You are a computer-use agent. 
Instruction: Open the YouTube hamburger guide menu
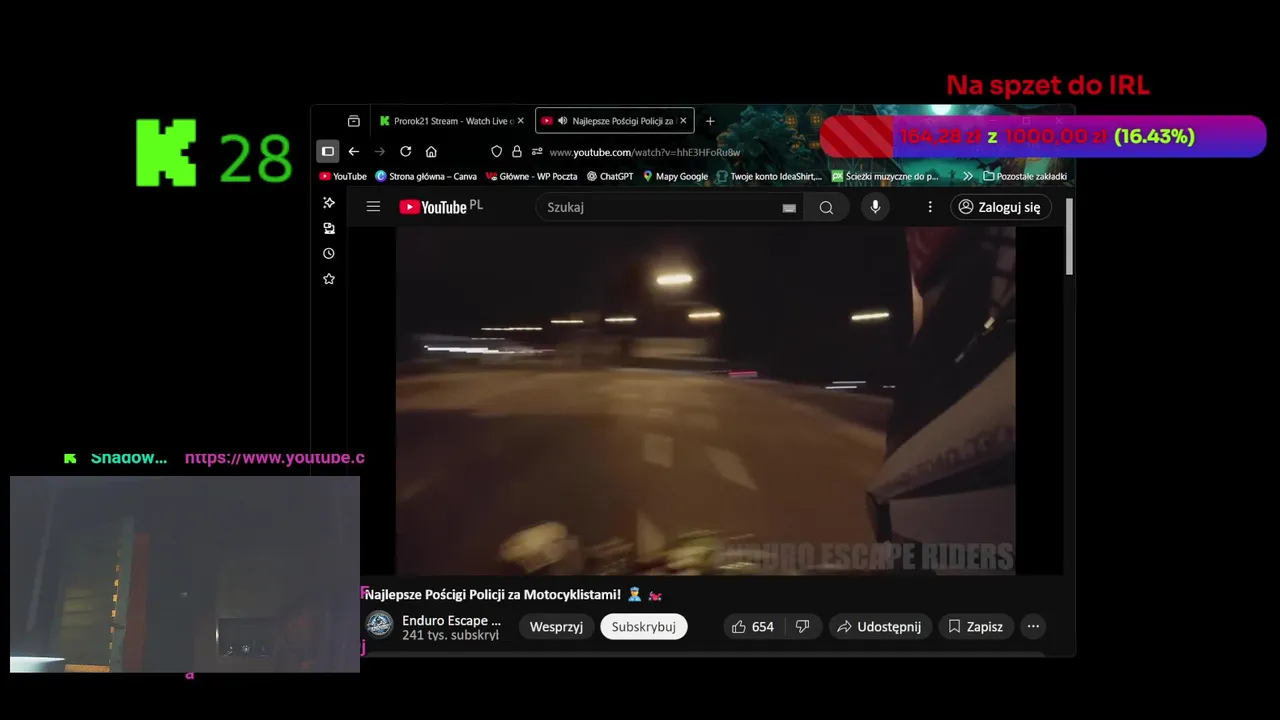373,207
